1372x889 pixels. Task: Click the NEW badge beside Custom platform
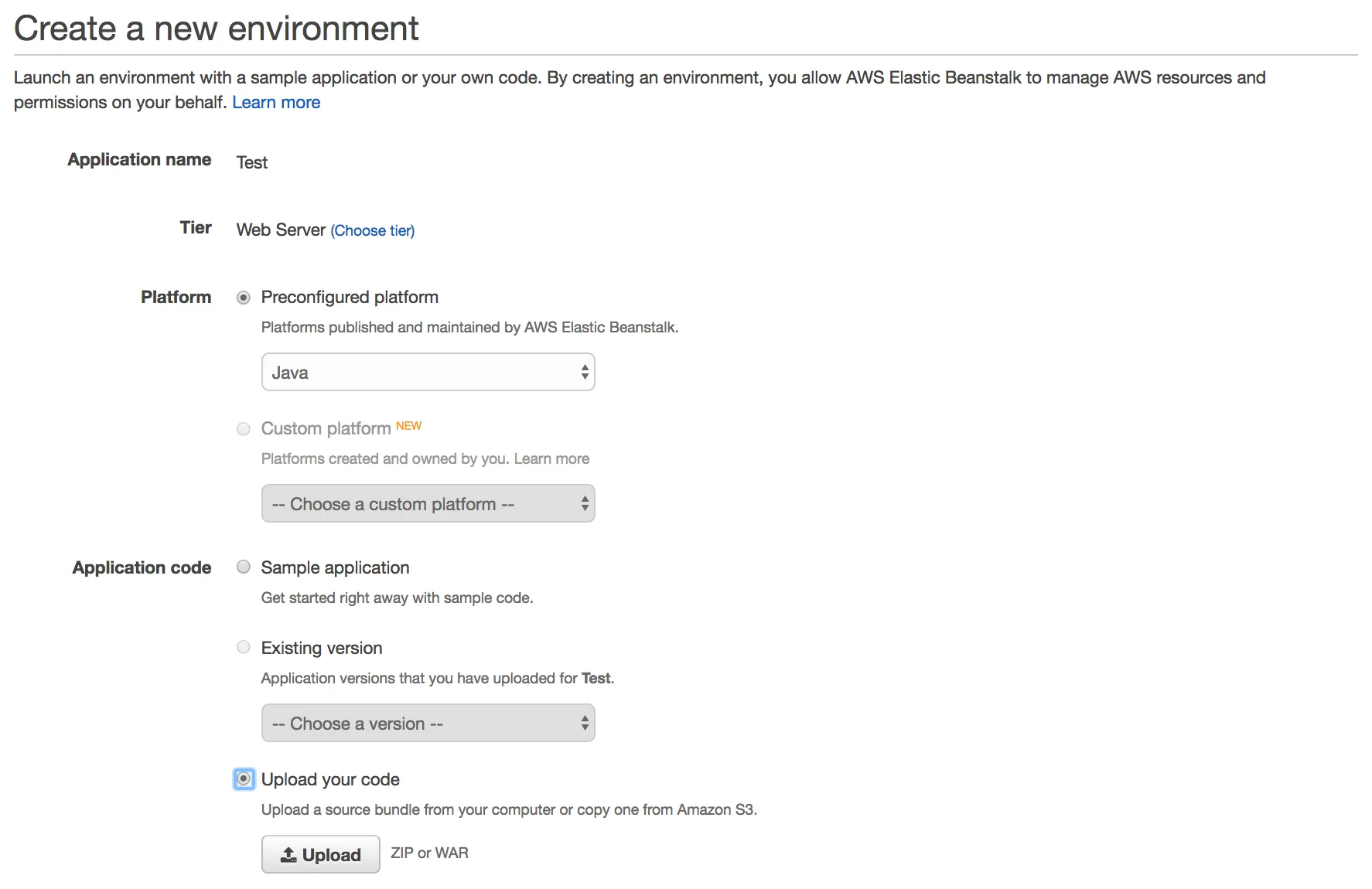coord(408,426)
